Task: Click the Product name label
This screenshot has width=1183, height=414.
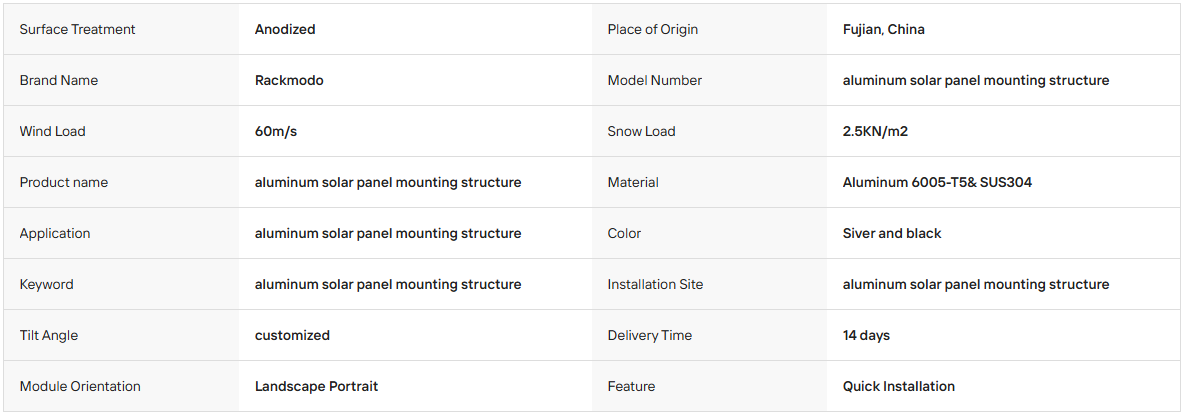Action: (x=63, y=182)
